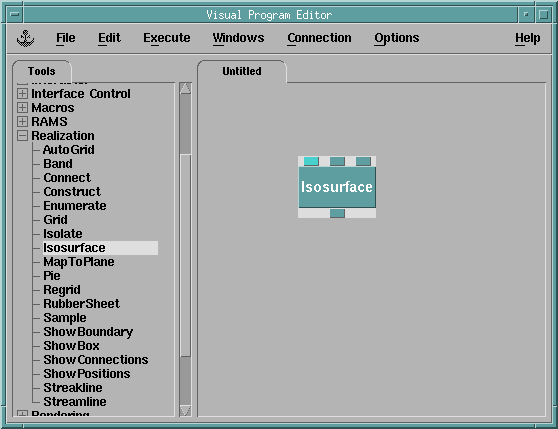This screenshot has height=429, width=558.
Task: Open the Execute menu
Action: point(167,38)
